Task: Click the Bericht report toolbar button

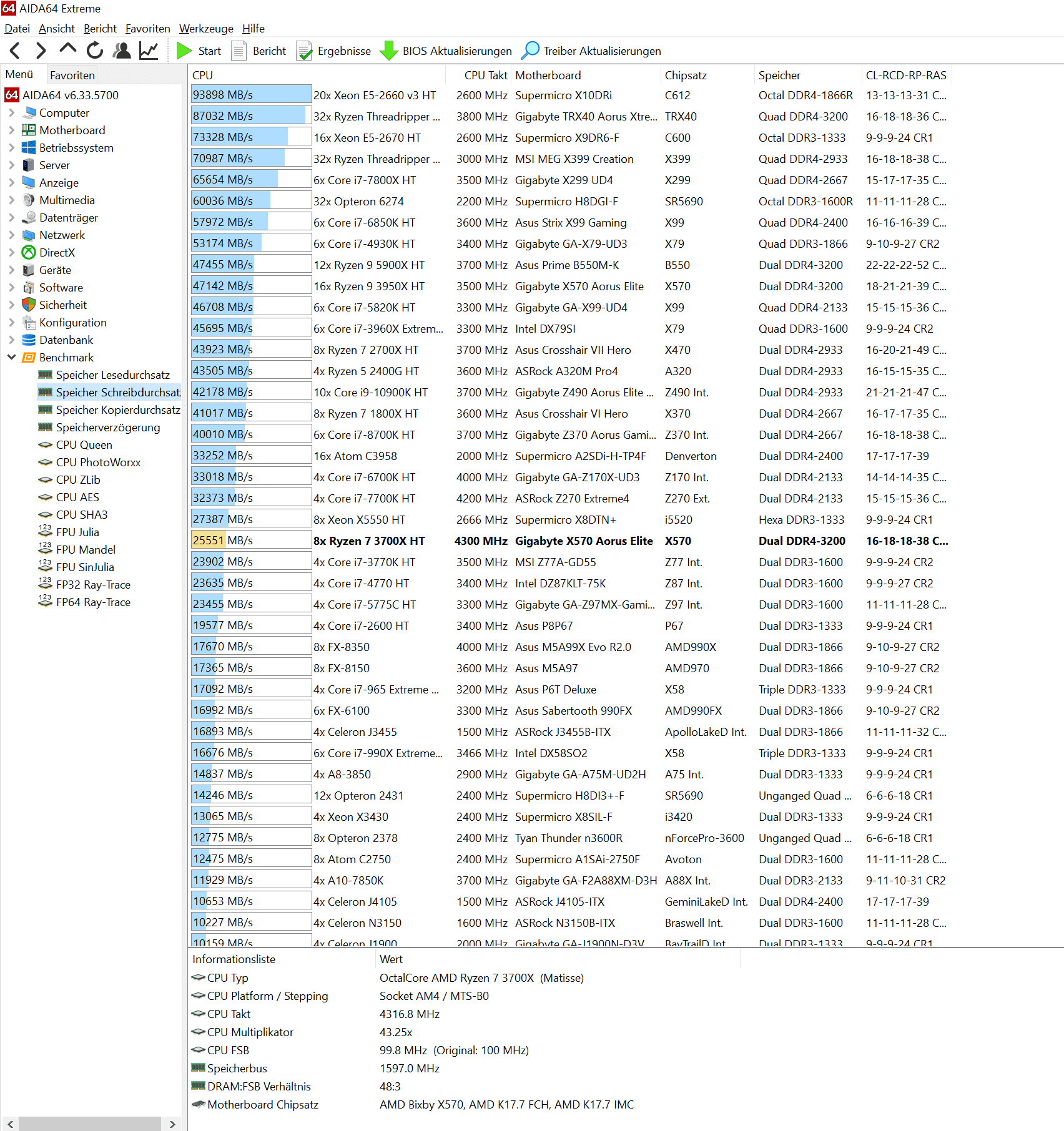Action: pos(259,51)
